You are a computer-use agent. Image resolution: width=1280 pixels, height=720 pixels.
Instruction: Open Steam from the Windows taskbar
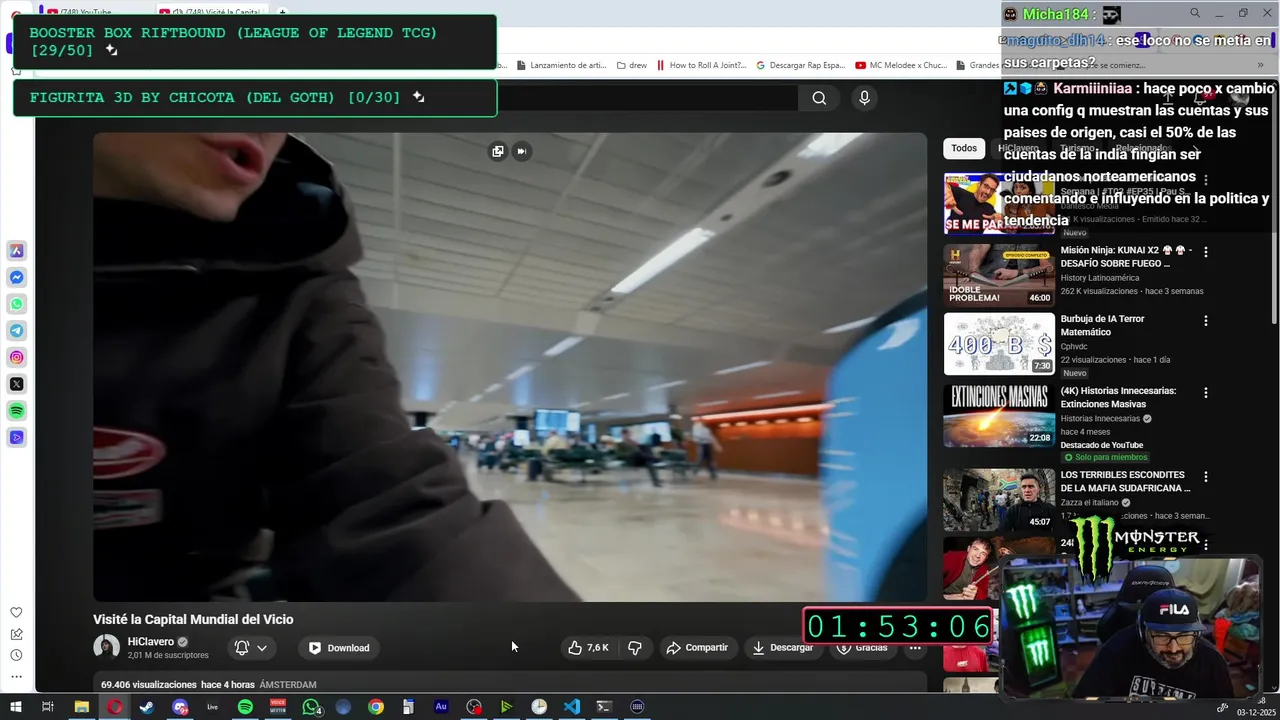click(x=147, y=707)
